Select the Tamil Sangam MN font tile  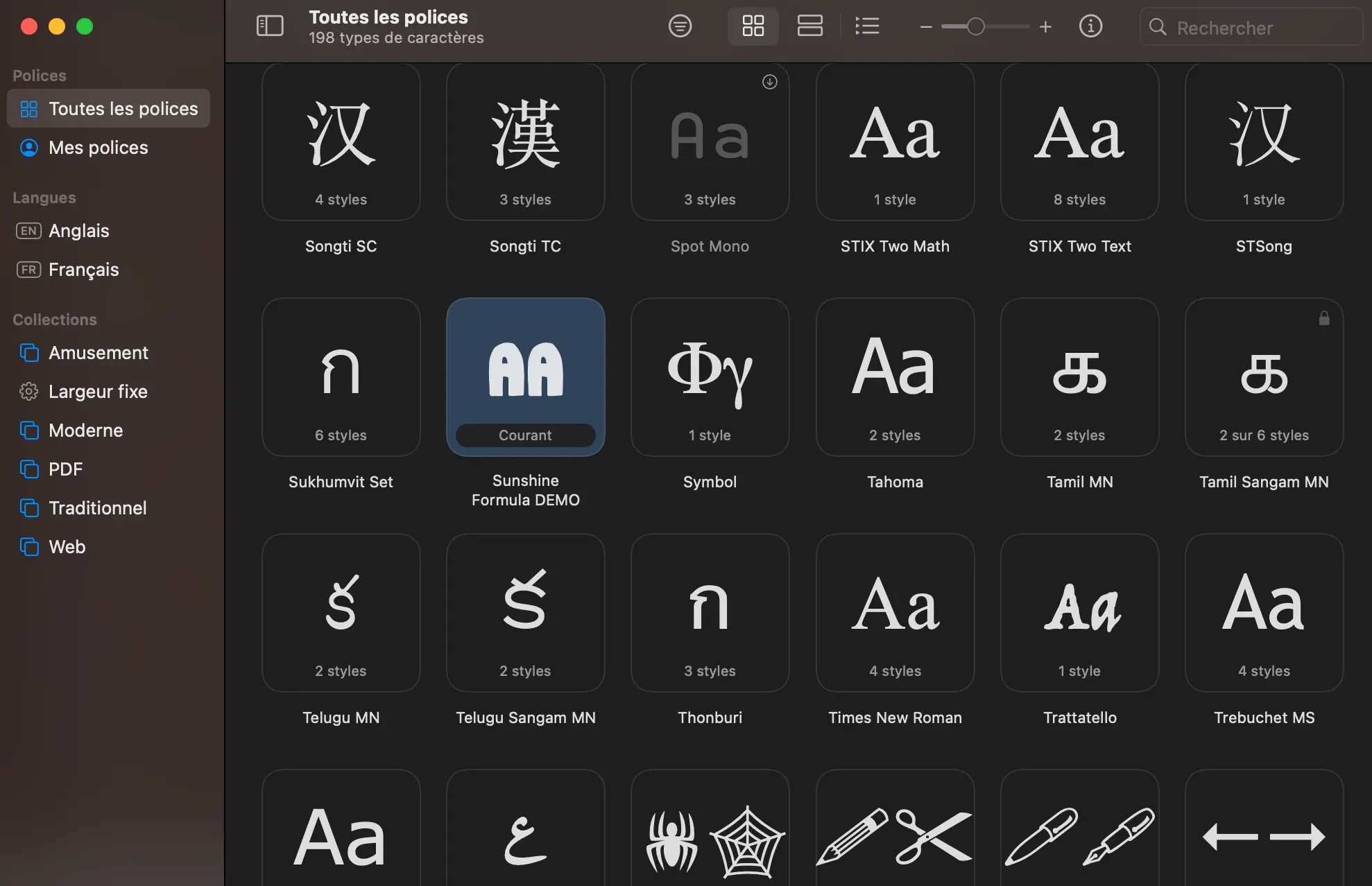(x=1264, y=377)
